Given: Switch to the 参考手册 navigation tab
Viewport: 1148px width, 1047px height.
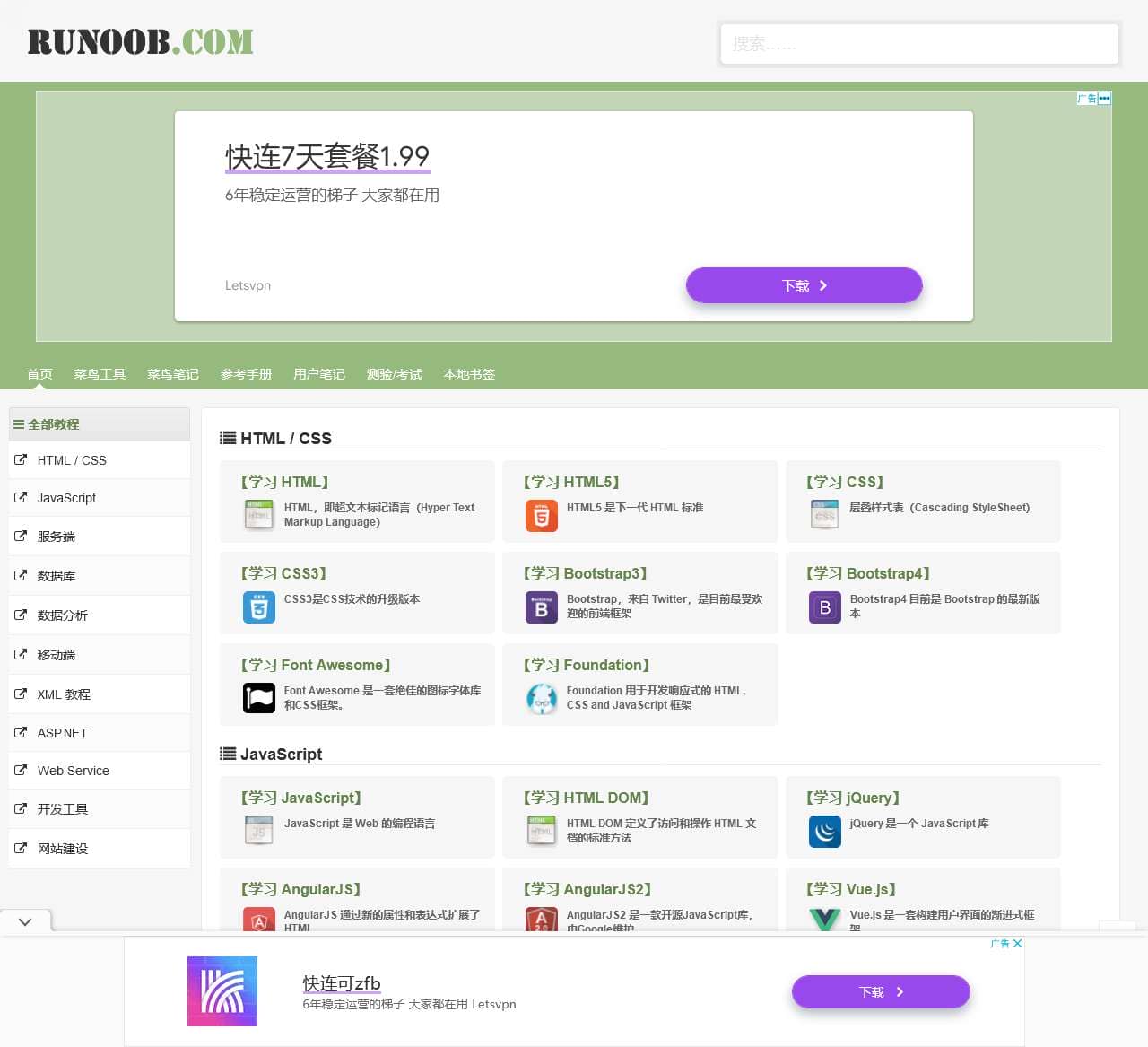Looking at the screenshot, I should click(x=246, y=374).
